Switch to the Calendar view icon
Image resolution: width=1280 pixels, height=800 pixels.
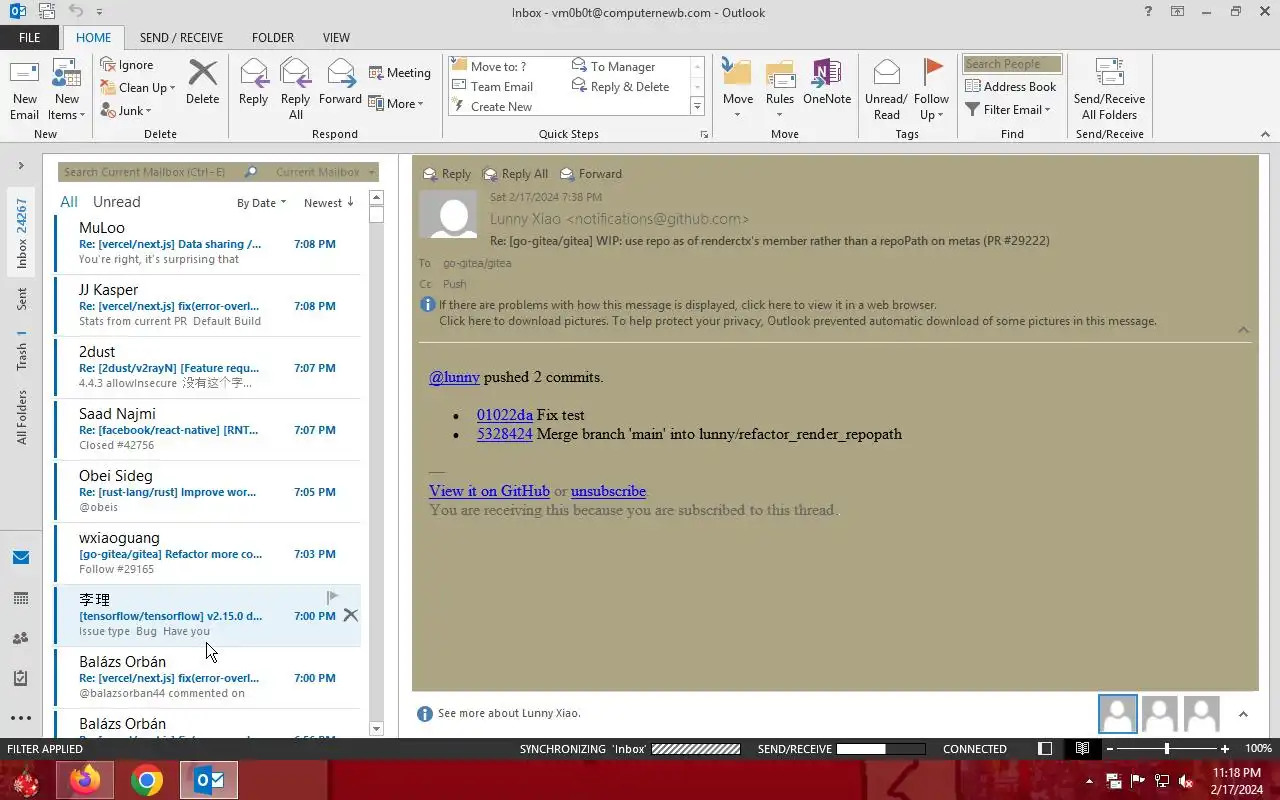(20, 598)
